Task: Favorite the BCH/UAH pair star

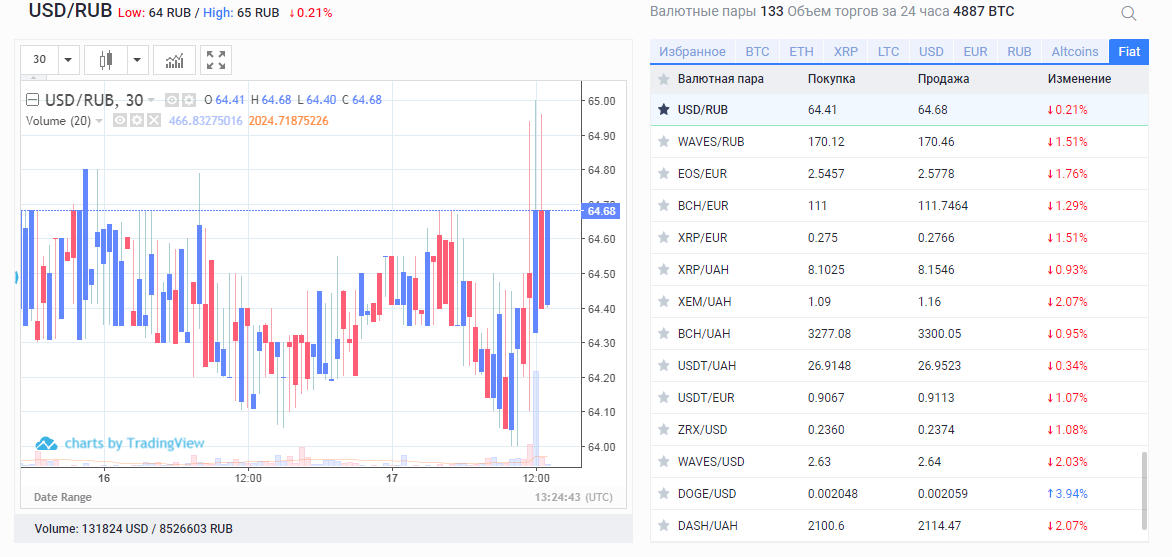Action: click(663, 333)
